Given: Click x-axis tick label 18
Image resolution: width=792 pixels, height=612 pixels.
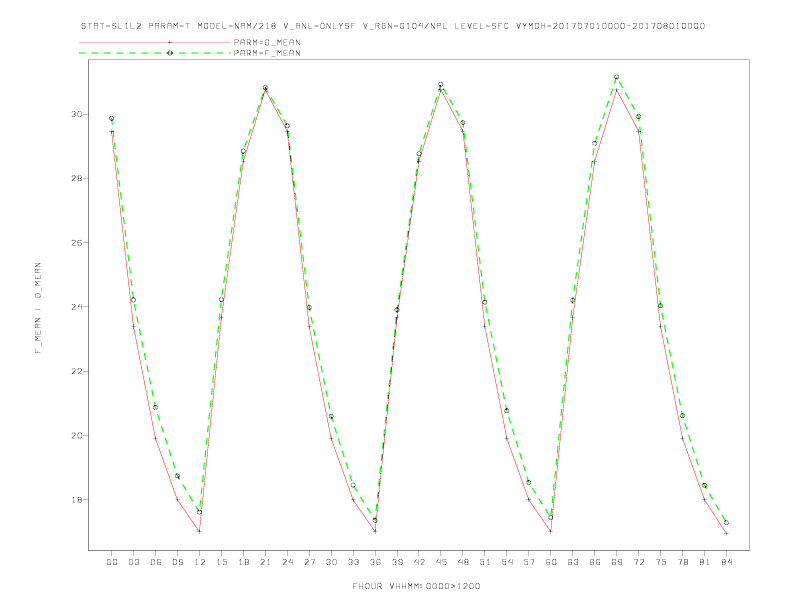Looking at the screenshot, I should click(243, 562).
